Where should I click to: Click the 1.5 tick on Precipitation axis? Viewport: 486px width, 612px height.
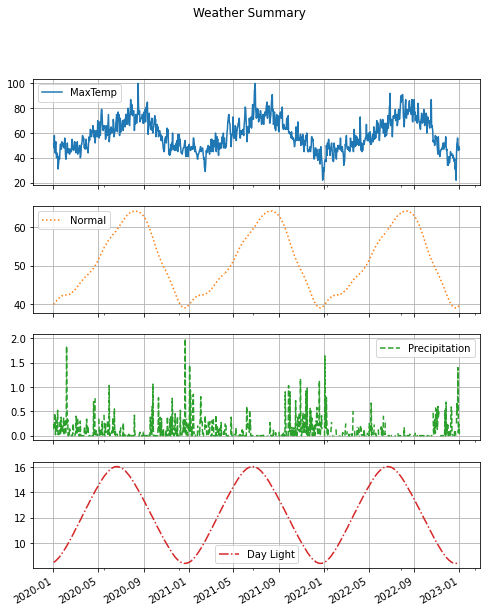tap(18, 363)
